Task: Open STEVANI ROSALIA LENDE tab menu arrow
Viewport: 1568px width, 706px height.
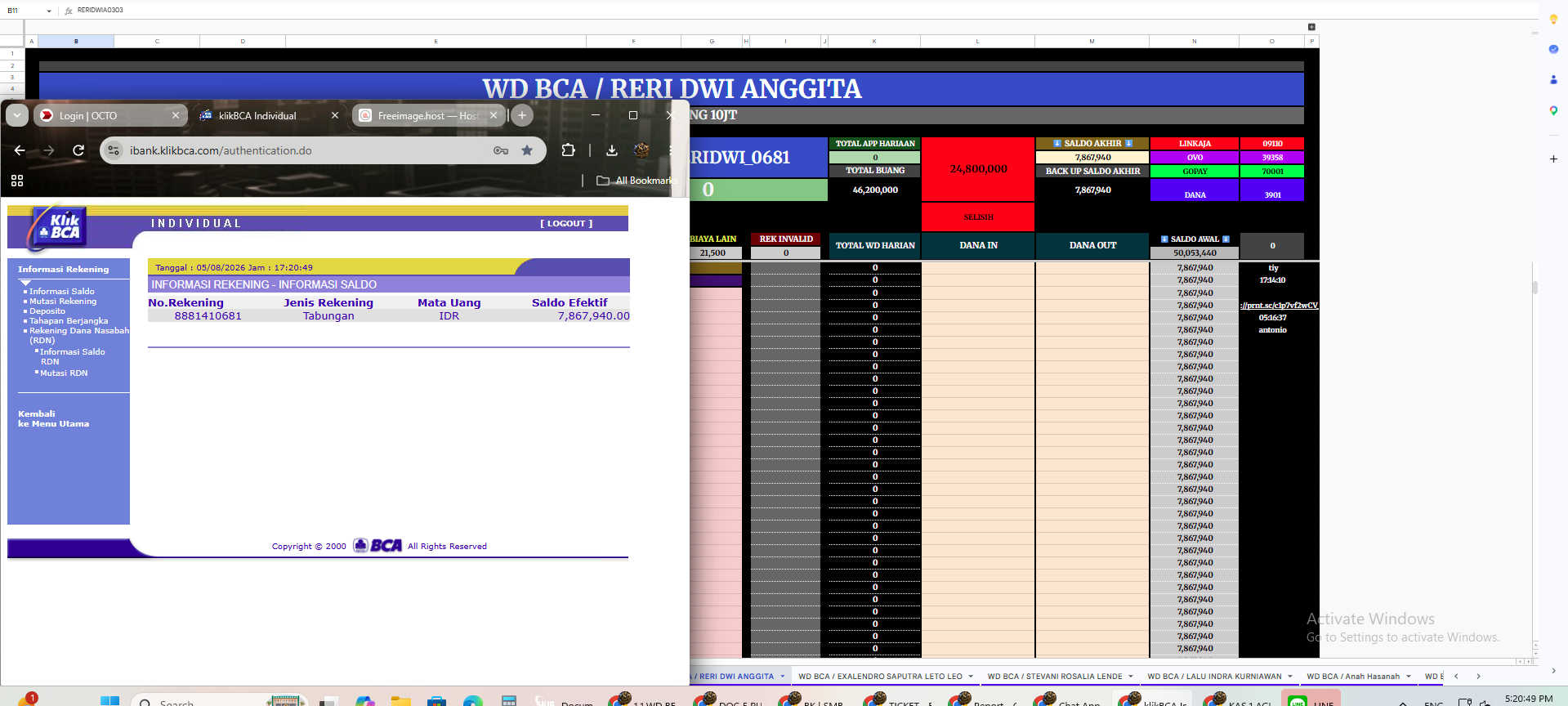Action: [1131, 676]
